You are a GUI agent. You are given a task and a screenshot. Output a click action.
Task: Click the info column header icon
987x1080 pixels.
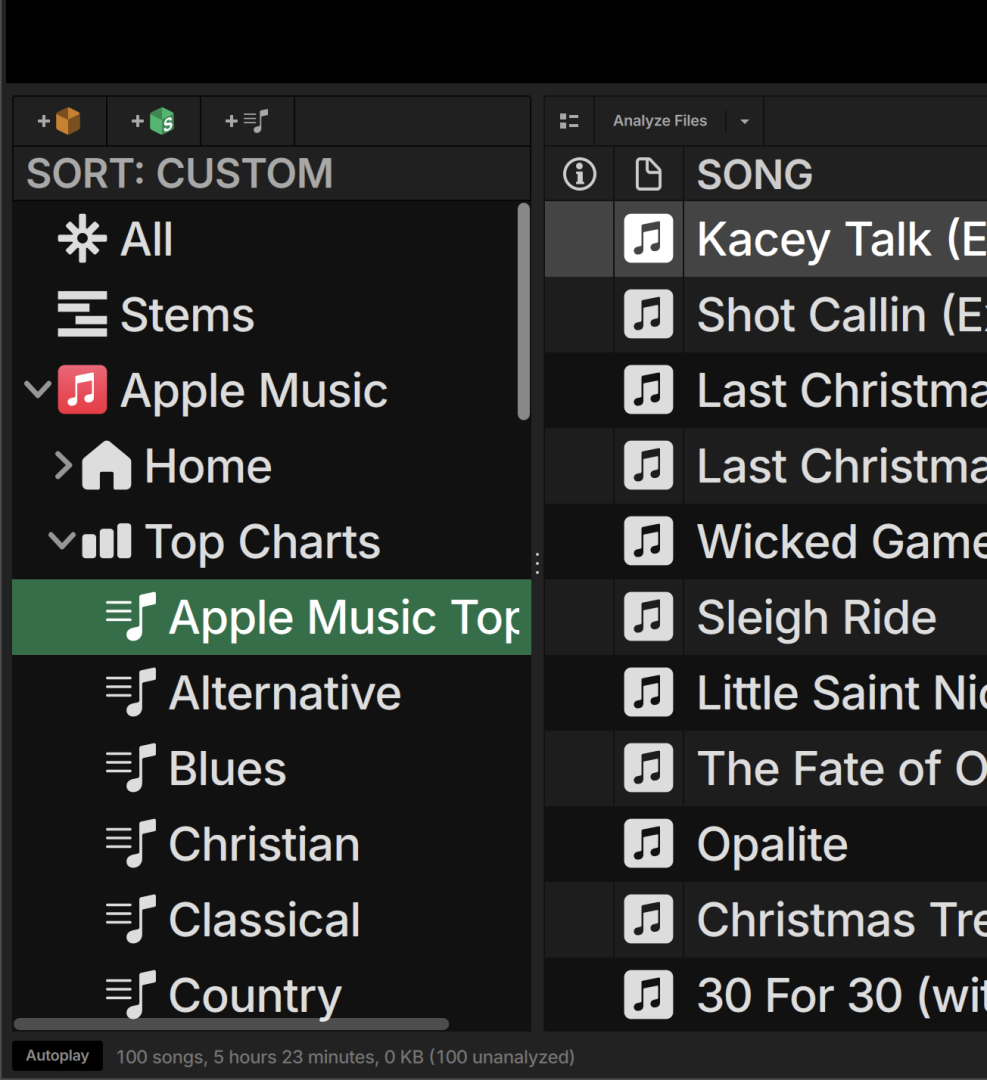[579, 174]
